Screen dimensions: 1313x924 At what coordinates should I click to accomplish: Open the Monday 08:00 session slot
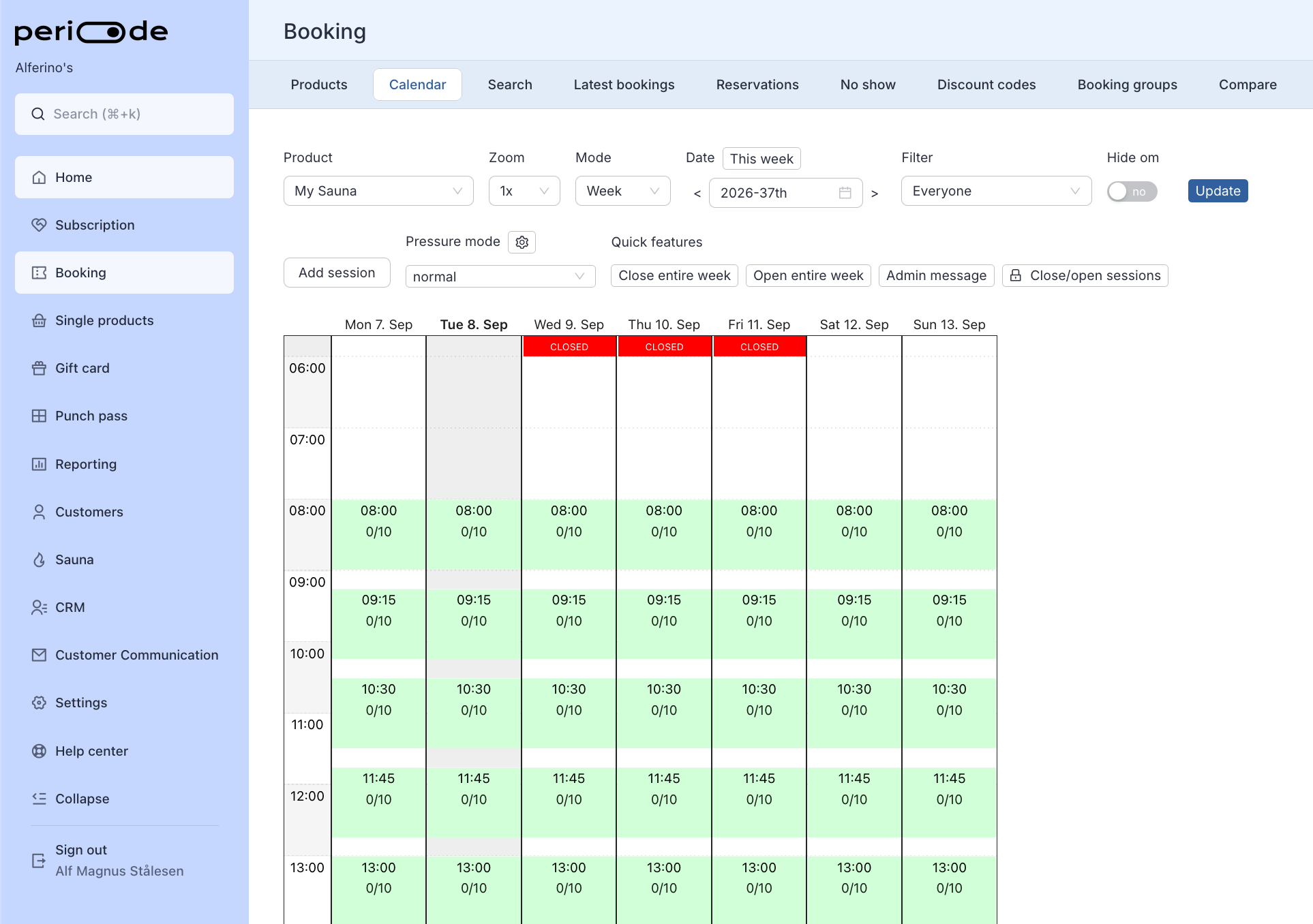click(378, 534)
